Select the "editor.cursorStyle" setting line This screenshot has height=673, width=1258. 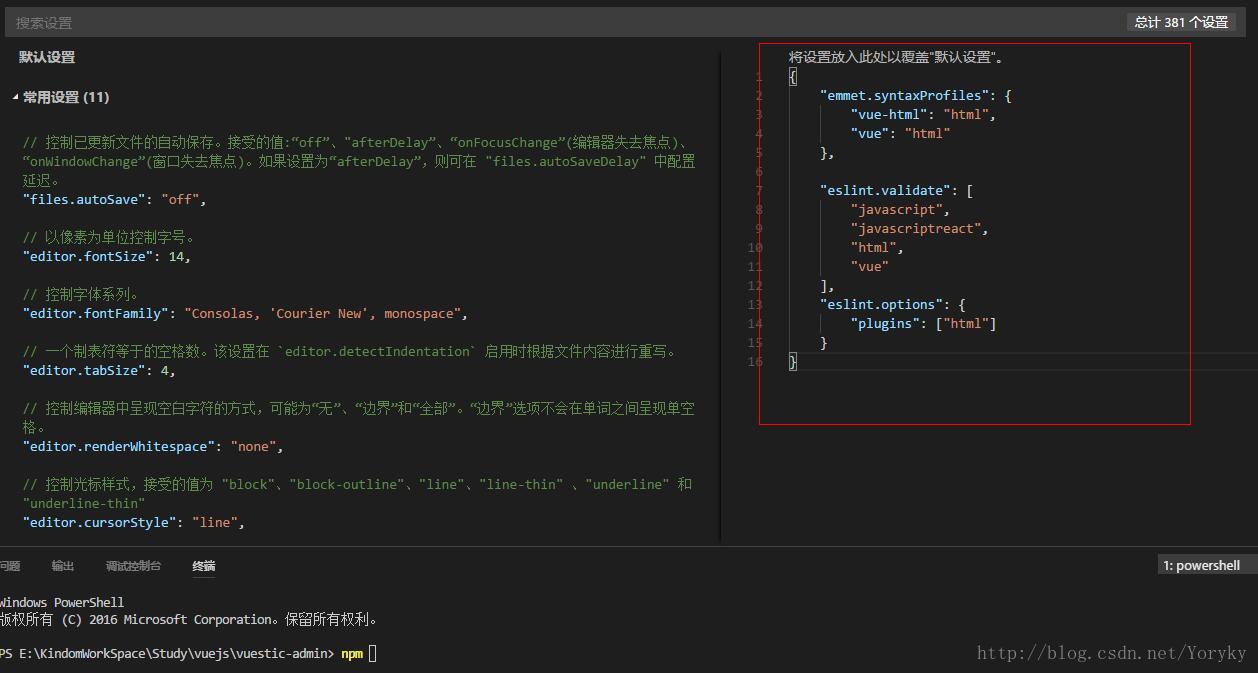tap(134, 522)
